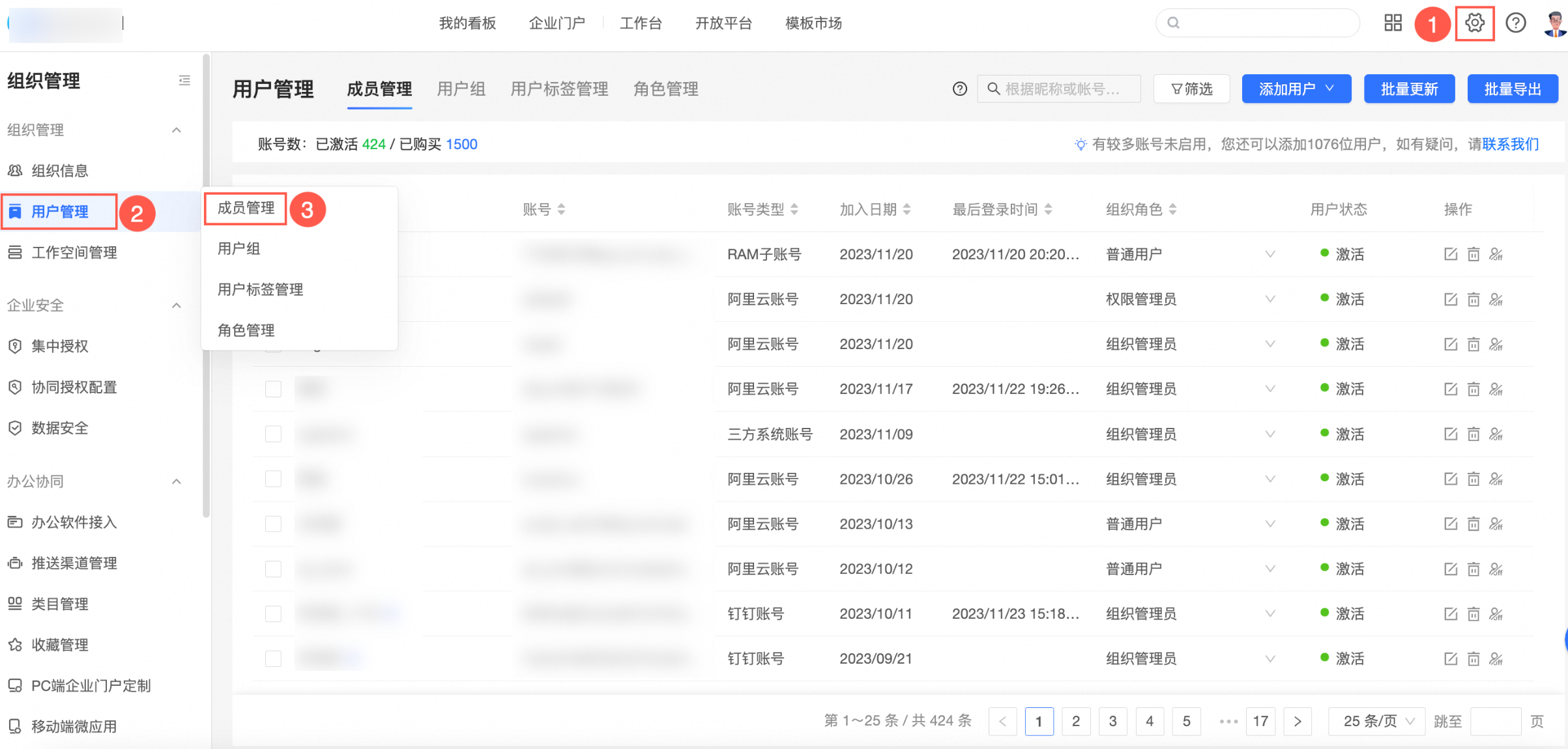Click edit icon for RAM子账号 row

point(1450,254)
